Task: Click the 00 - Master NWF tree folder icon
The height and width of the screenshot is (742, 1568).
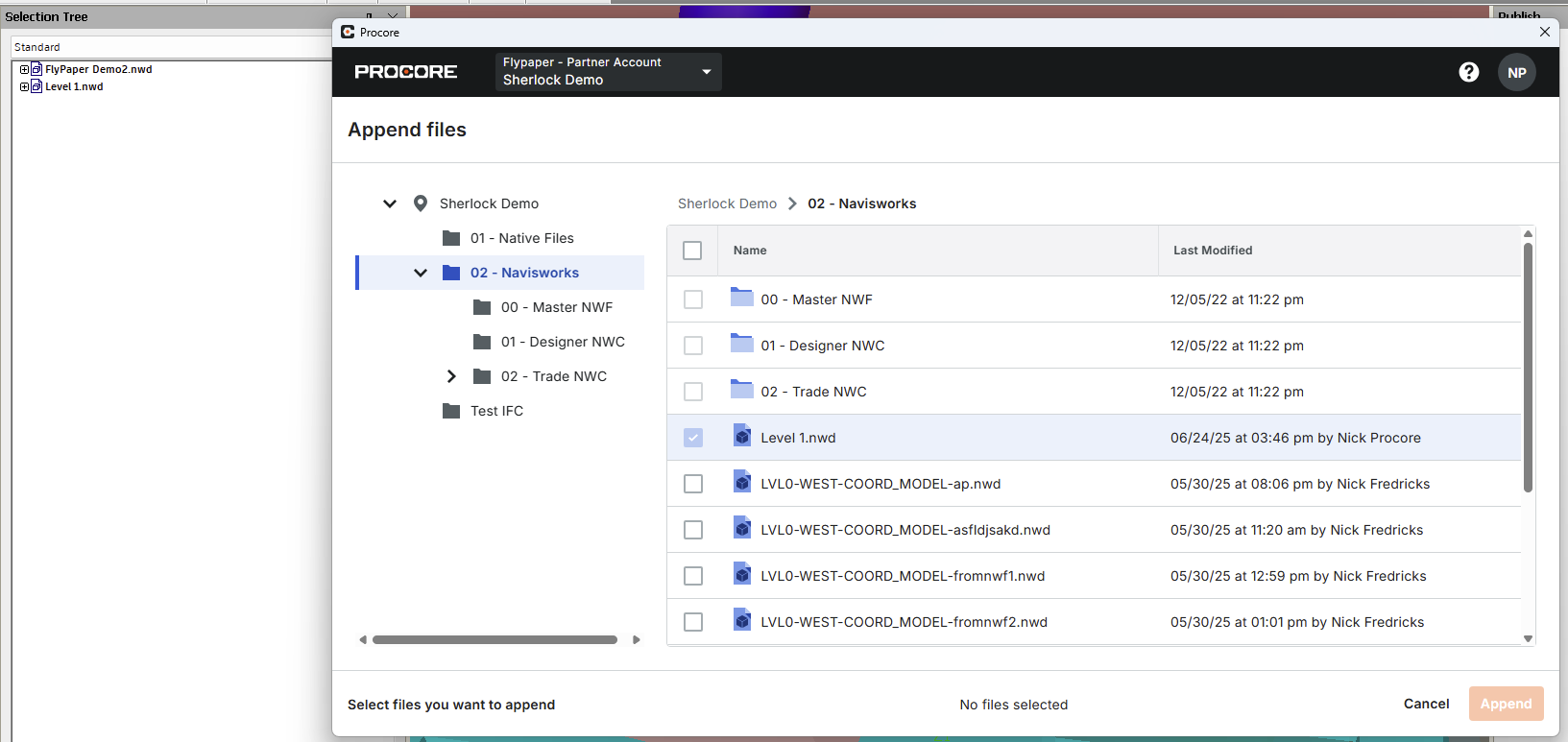Action: (482, 307)
